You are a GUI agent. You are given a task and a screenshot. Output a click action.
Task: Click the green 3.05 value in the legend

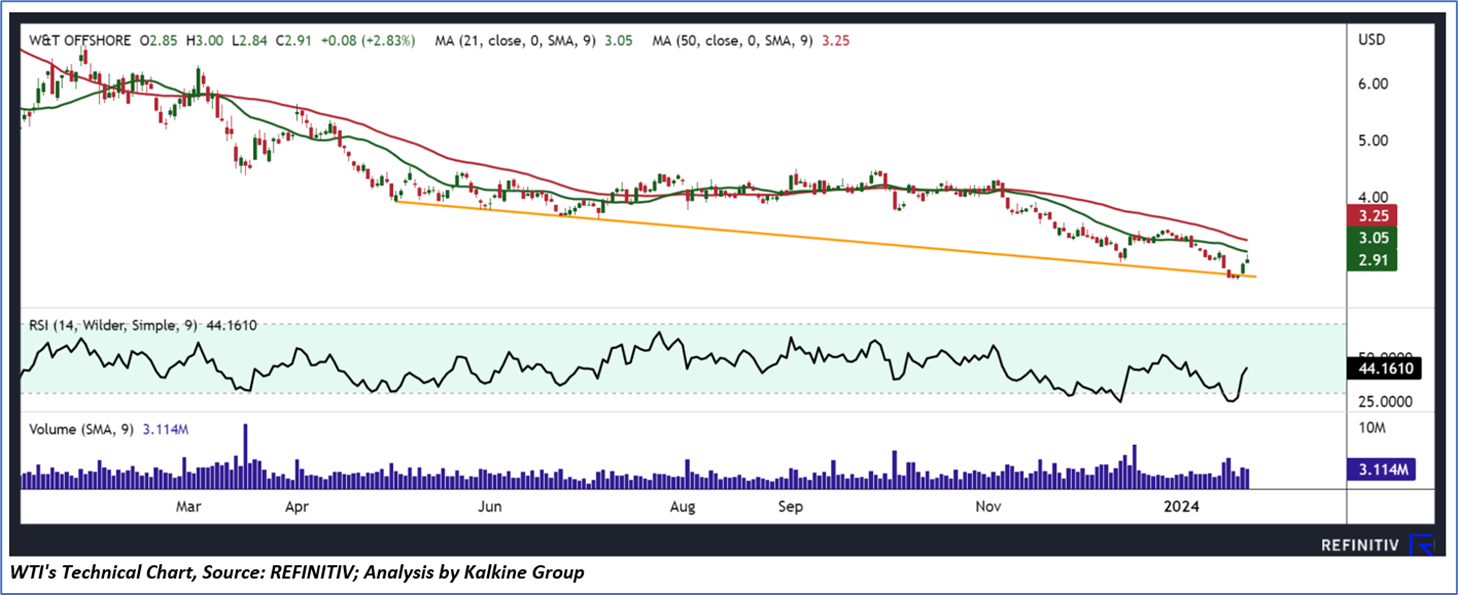(619, 41)
